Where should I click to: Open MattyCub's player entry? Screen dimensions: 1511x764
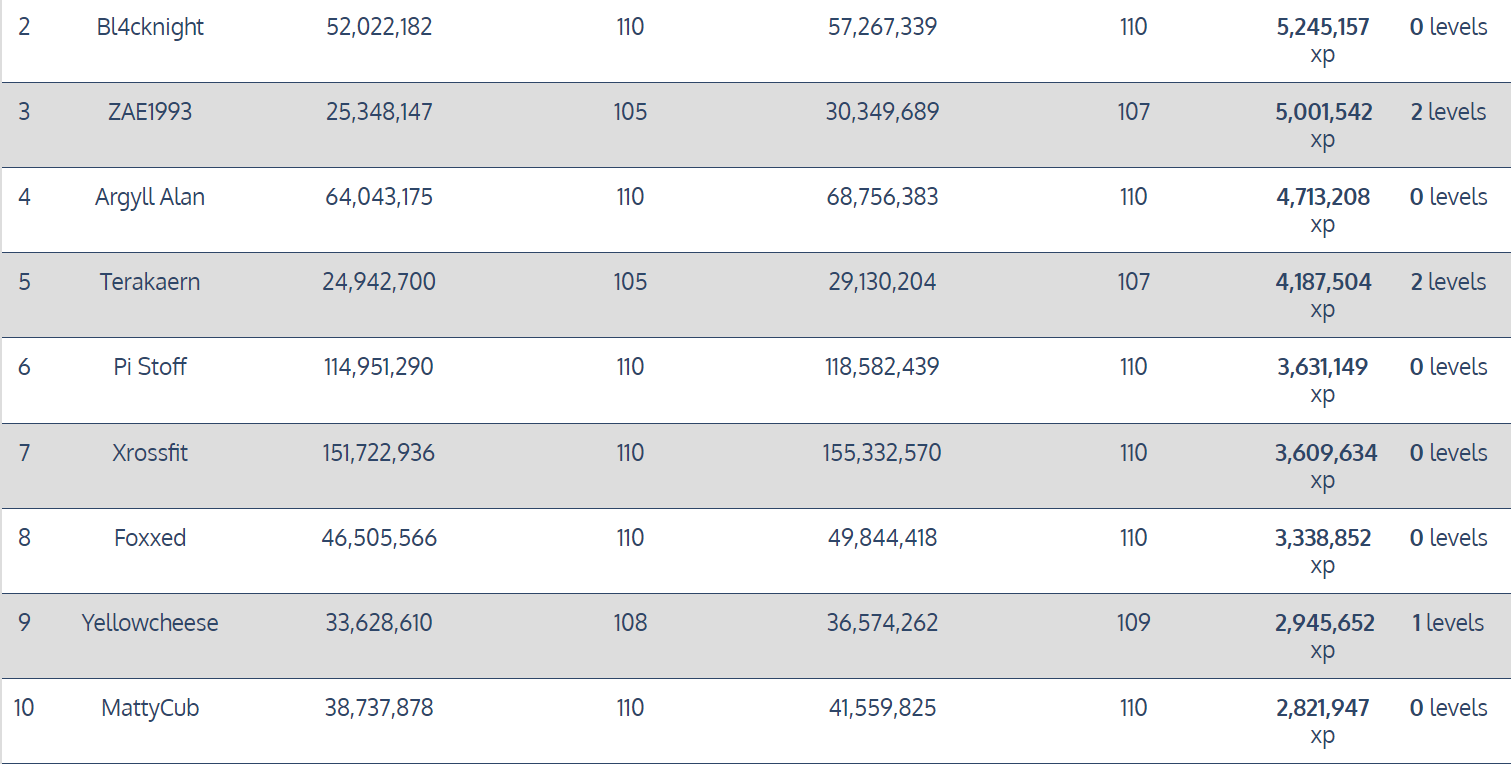point(150,708)
